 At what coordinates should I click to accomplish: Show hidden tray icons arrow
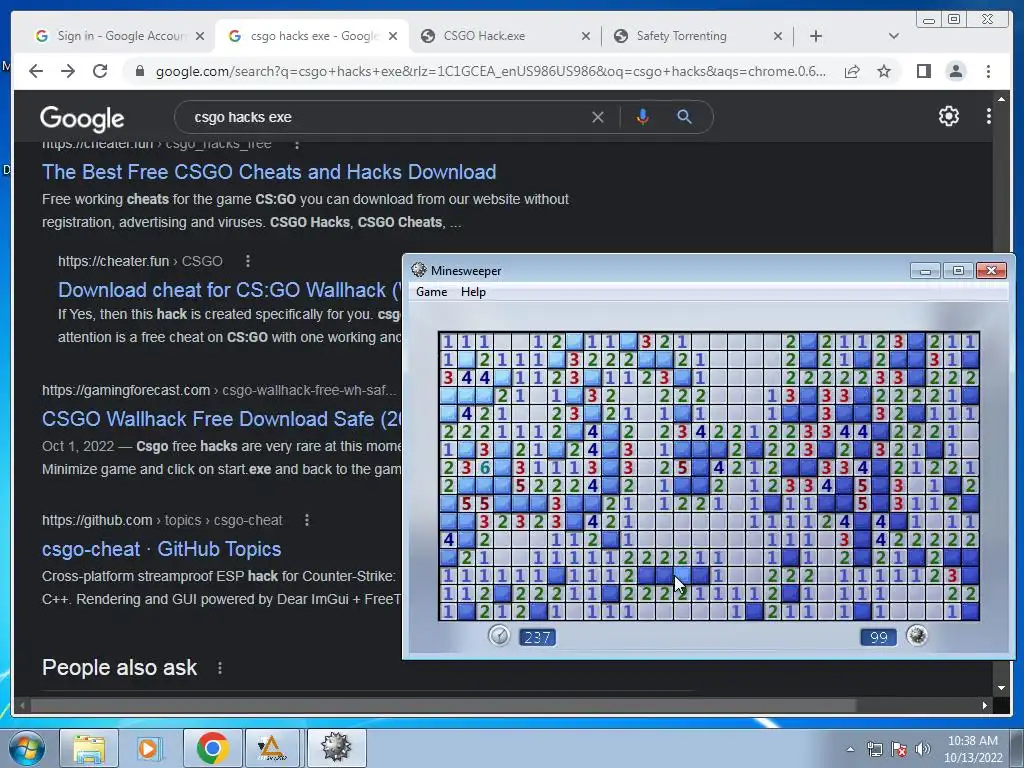click(x=850, y=749)
